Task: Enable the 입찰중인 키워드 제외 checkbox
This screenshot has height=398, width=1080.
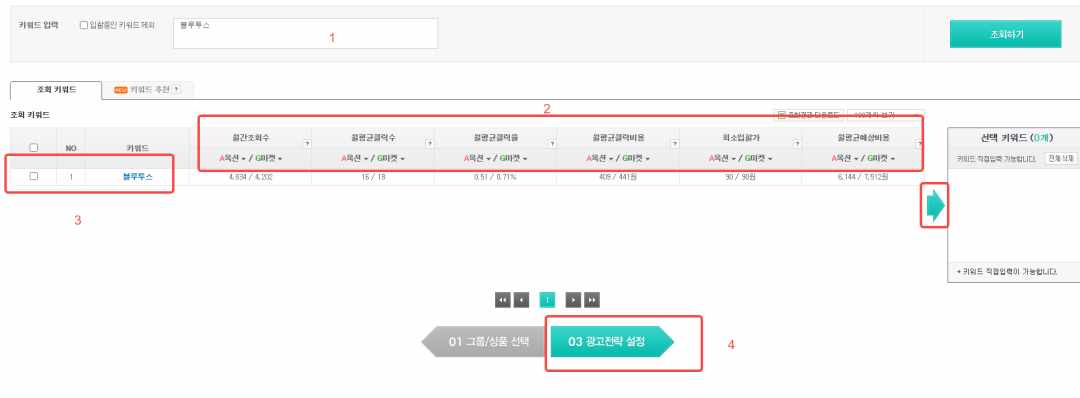Action: pos(83,25)
